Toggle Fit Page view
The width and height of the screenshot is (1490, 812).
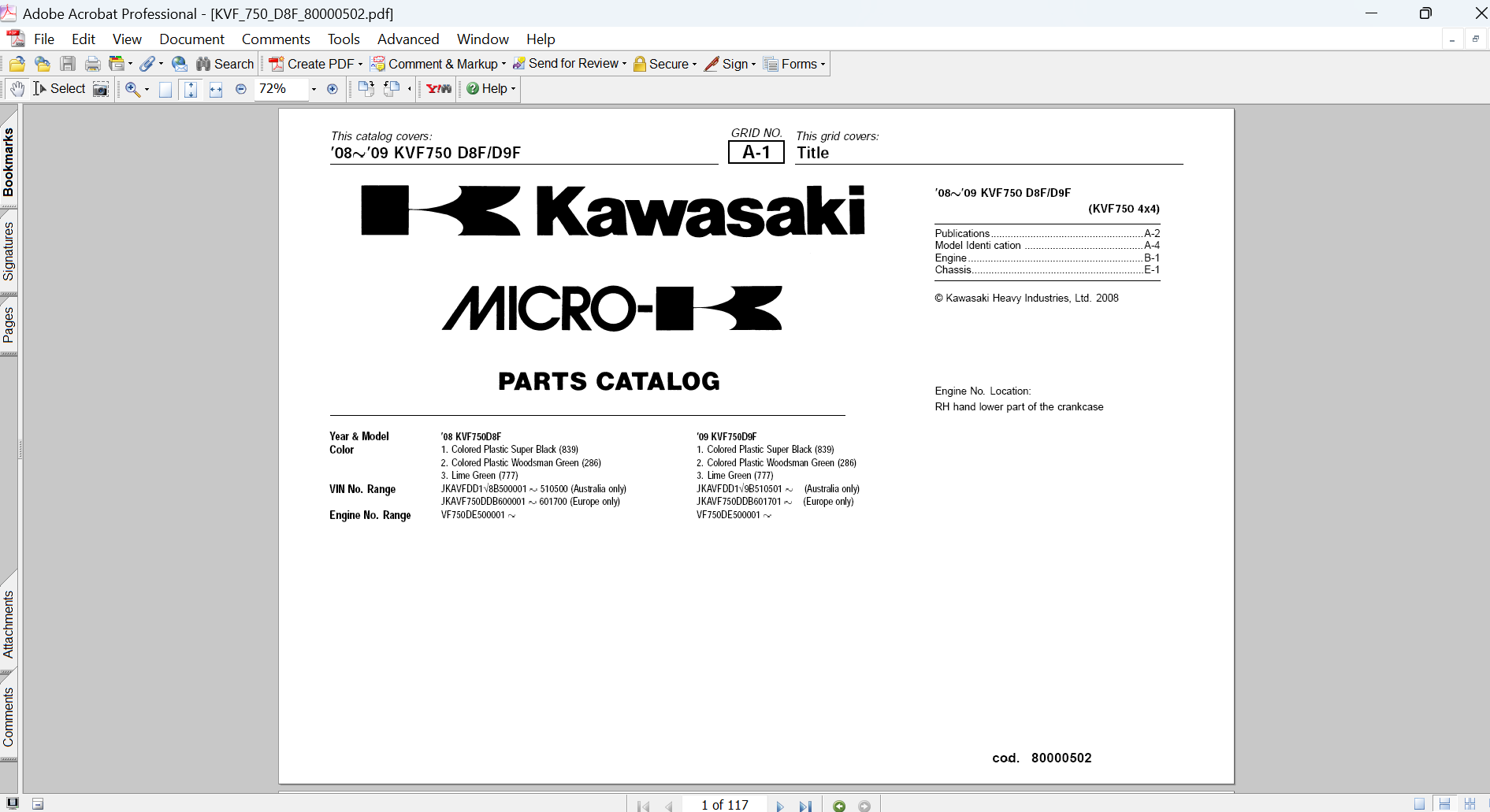click(191, 89)
